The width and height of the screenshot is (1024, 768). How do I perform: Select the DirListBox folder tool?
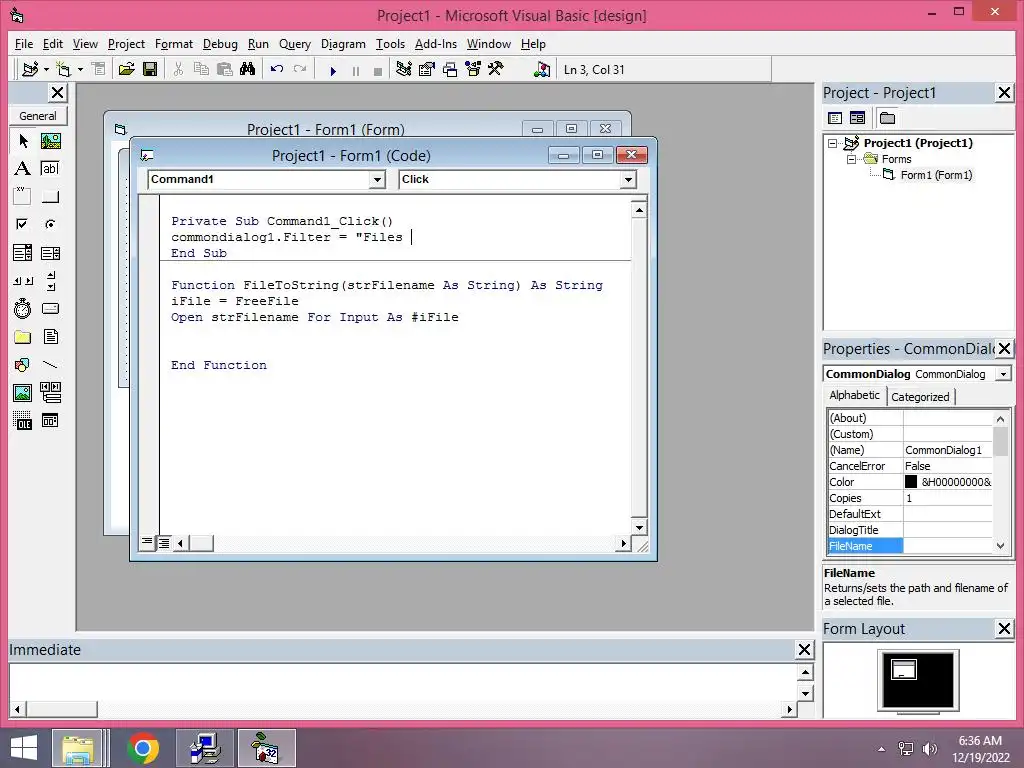(x=23, y=336)
